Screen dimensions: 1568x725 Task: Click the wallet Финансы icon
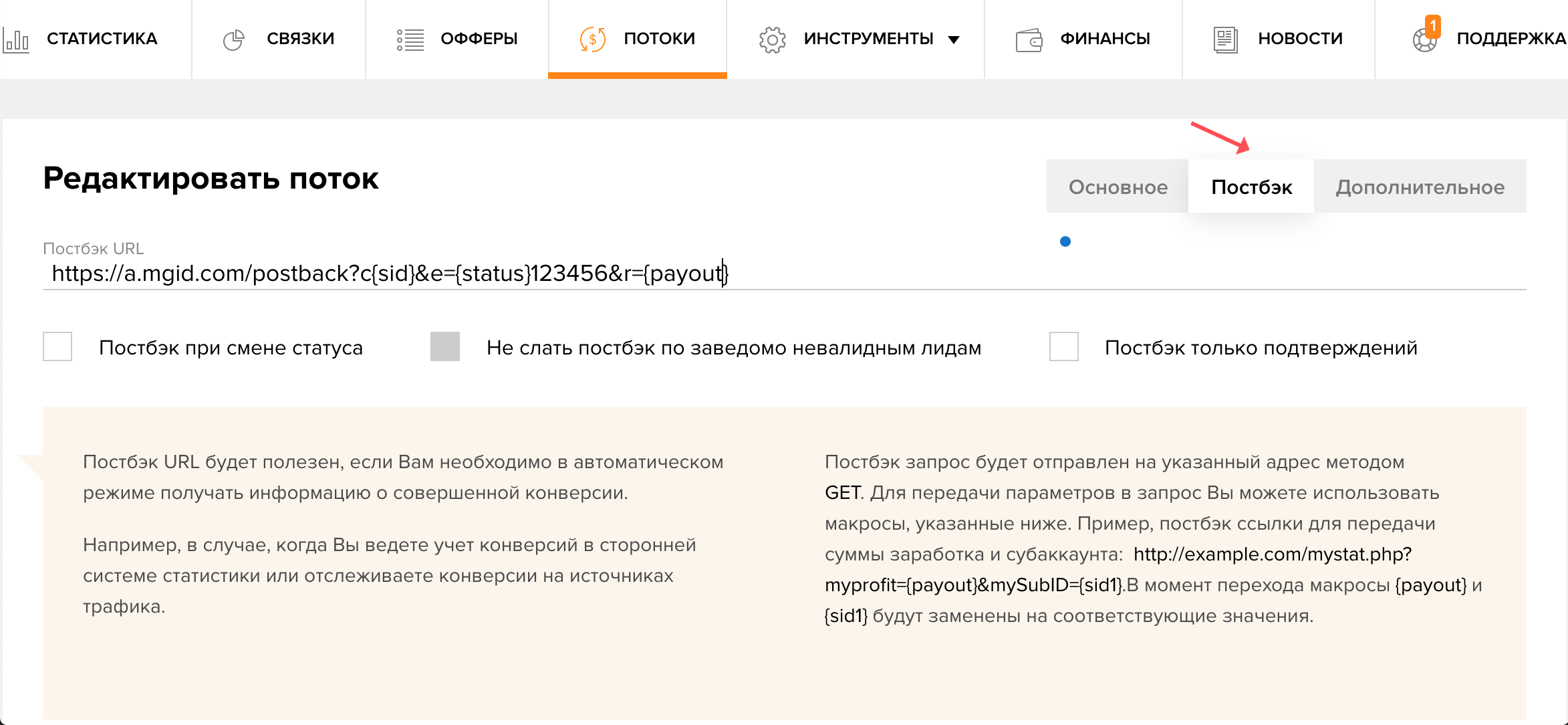pos(1029,40)
